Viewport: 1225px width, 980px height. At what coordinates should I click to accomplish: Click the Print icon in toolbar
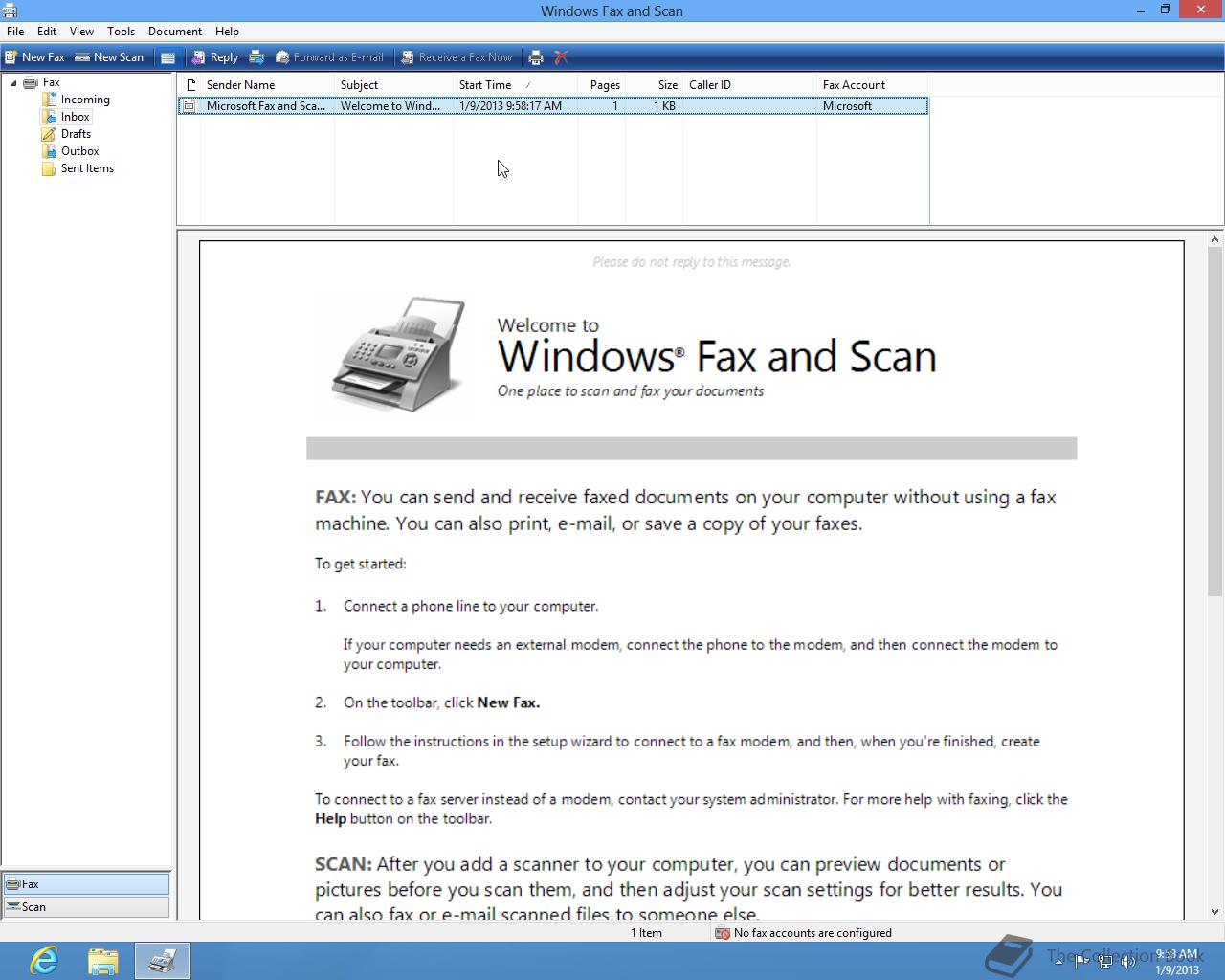[x=536, y=57]
